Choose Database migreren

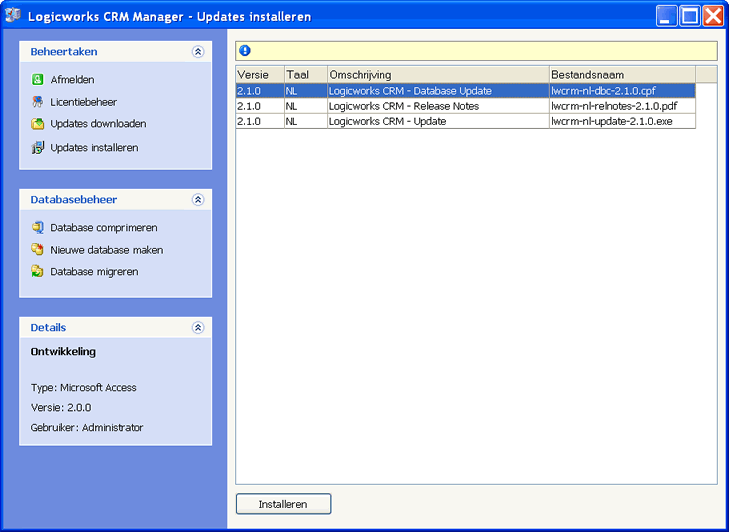coord(94,271)
